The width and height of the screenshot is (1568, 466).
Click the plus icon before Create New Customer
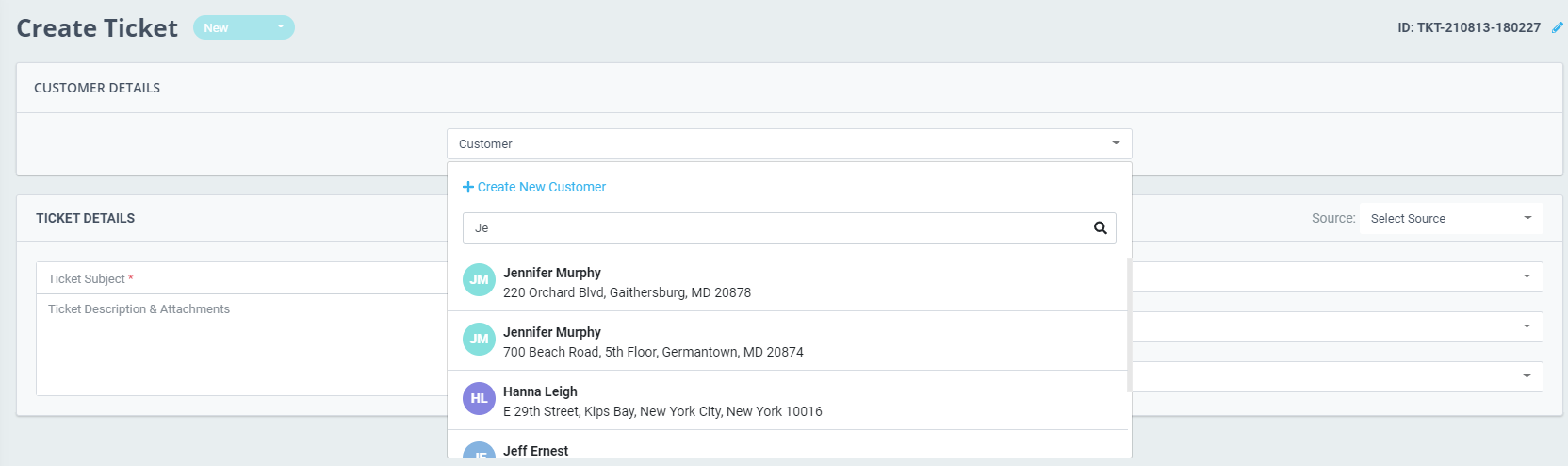[468, 187]
